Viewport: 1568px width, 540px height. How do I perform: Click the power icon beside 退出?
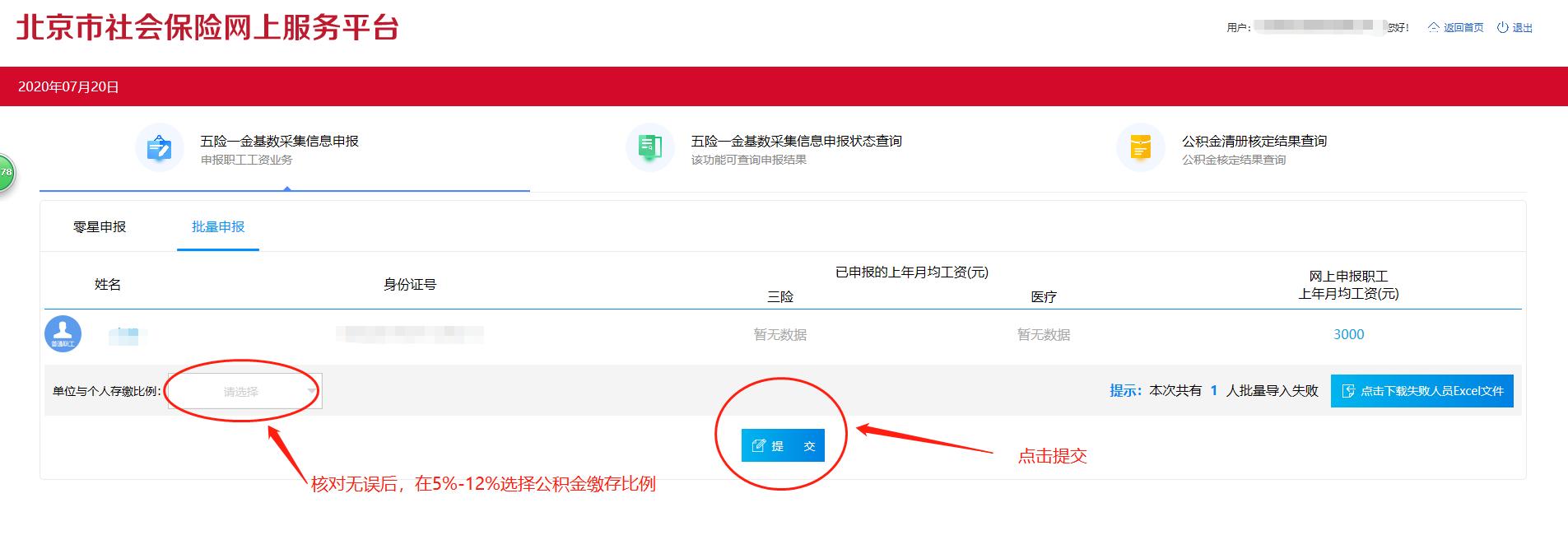pos(1503,27)
